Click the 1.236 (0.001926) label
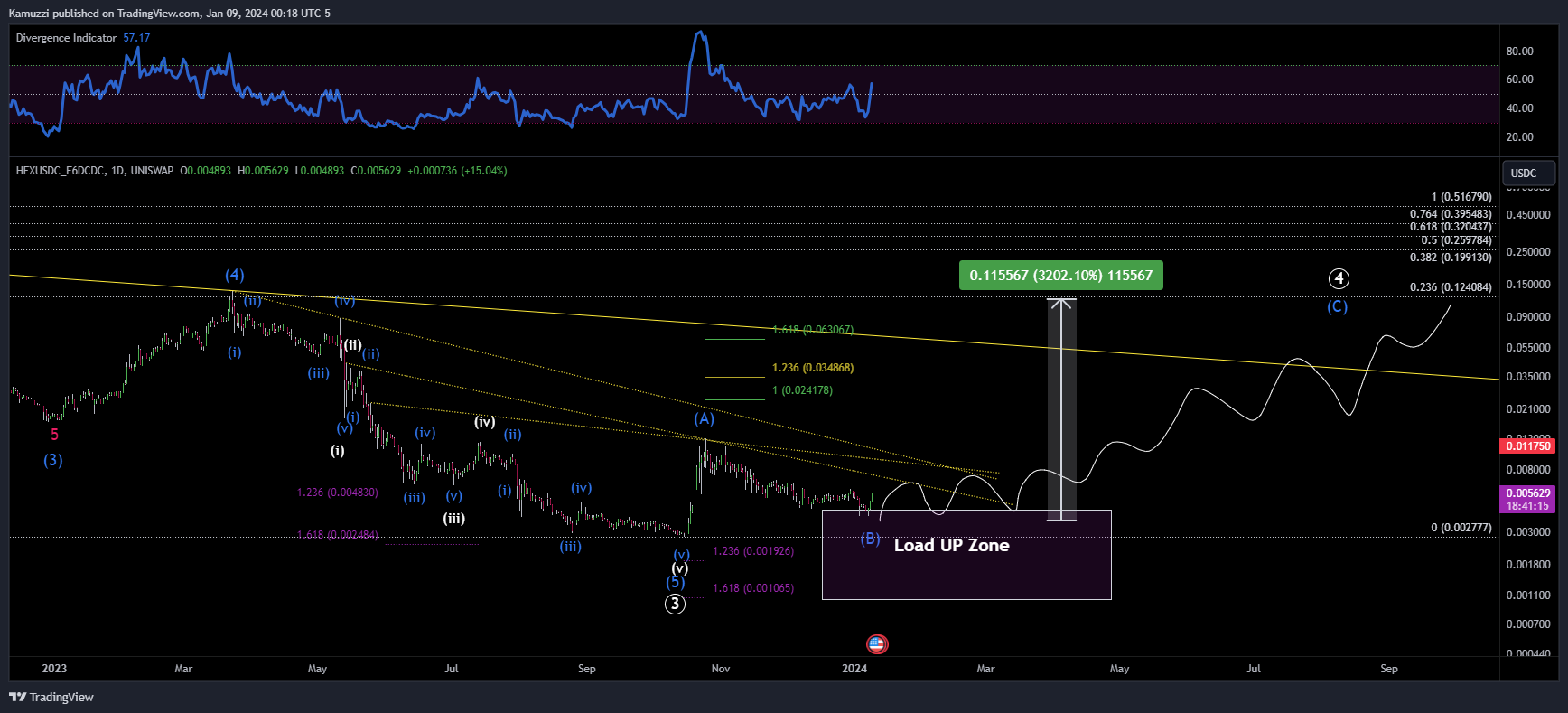 753,551
